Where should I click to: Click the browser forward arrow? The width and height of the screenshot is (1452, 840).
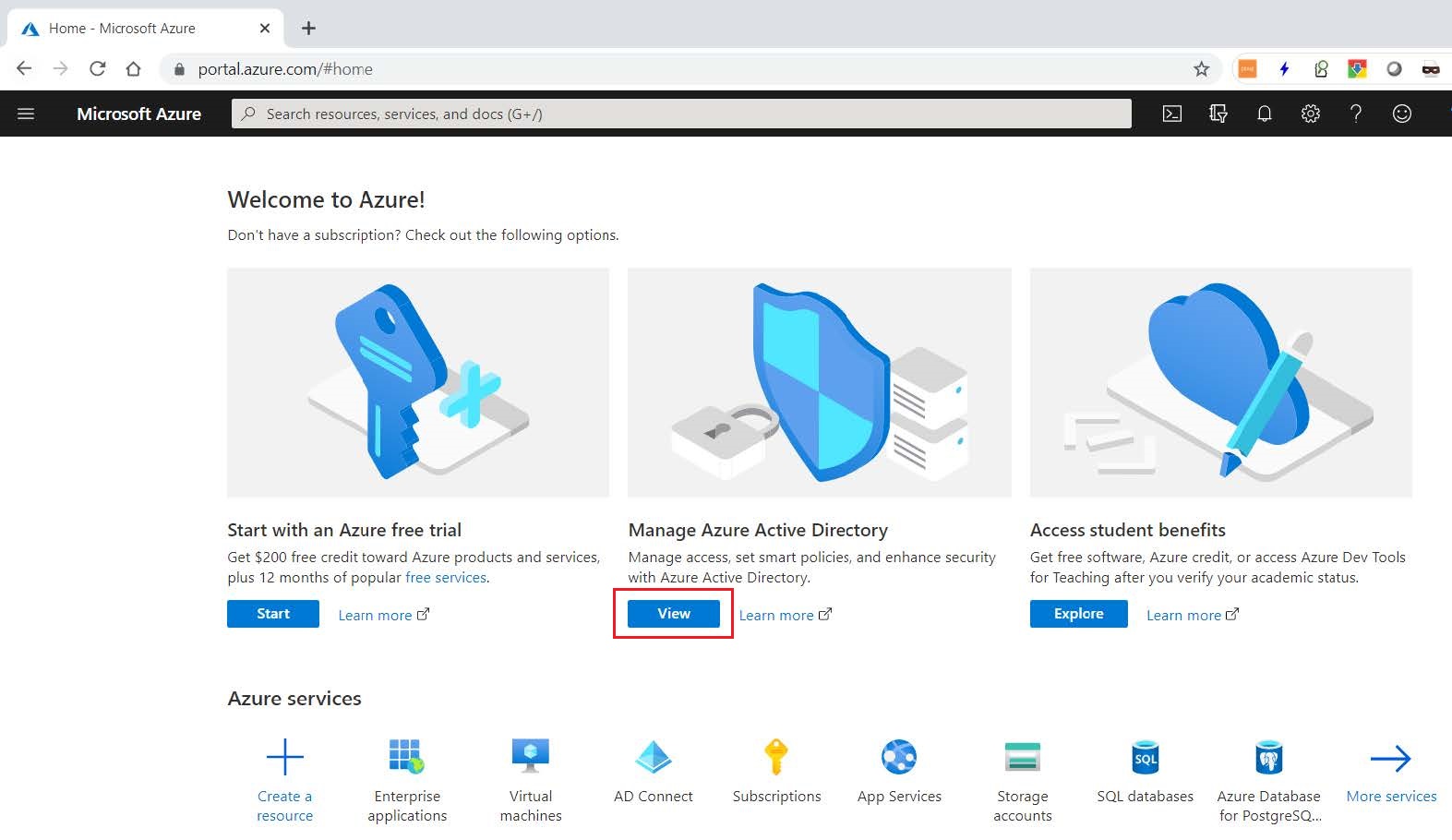click(61, 68)
